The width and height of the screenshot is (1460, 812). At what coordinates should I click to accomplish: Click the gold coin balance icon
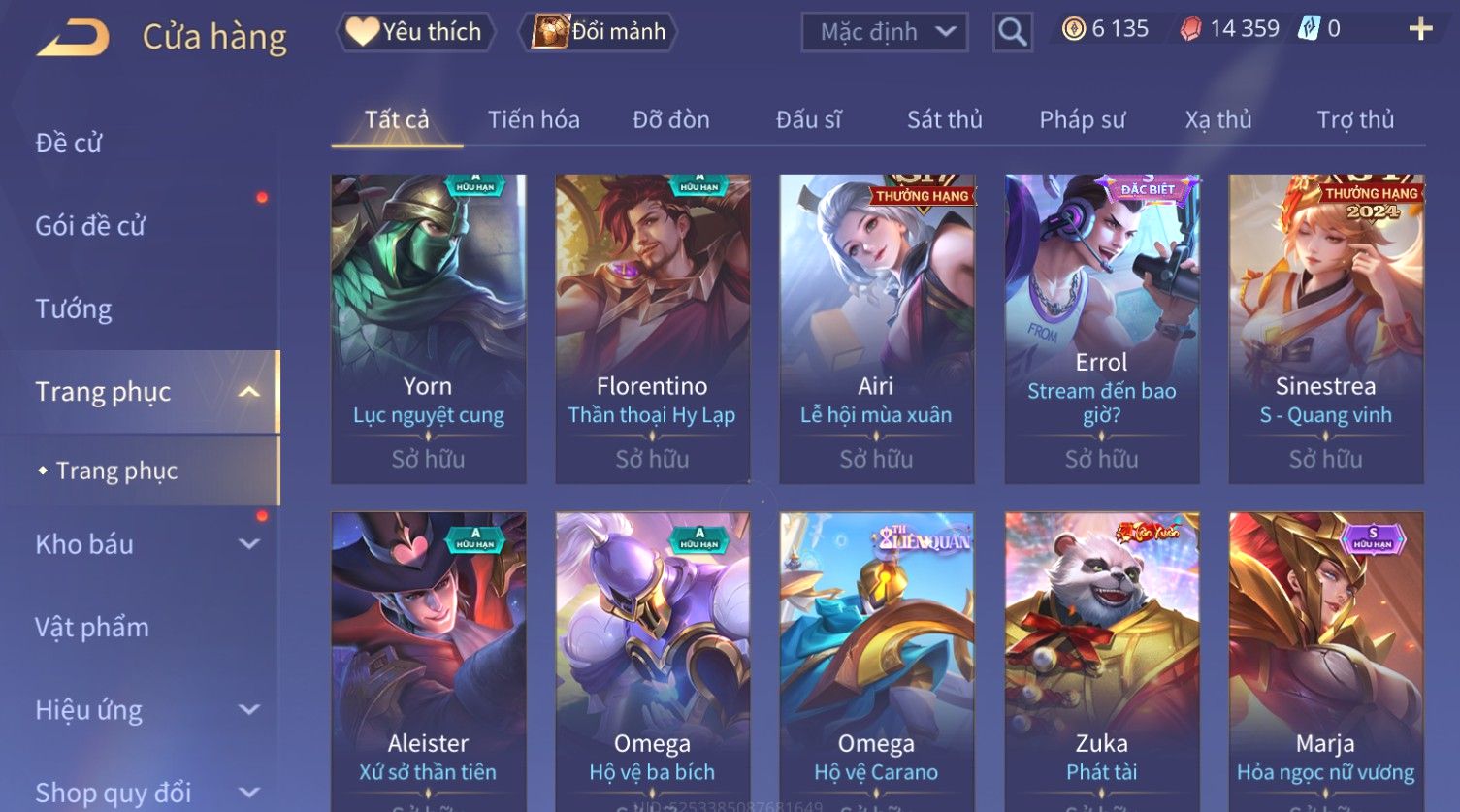click(x=1073, y=29)
